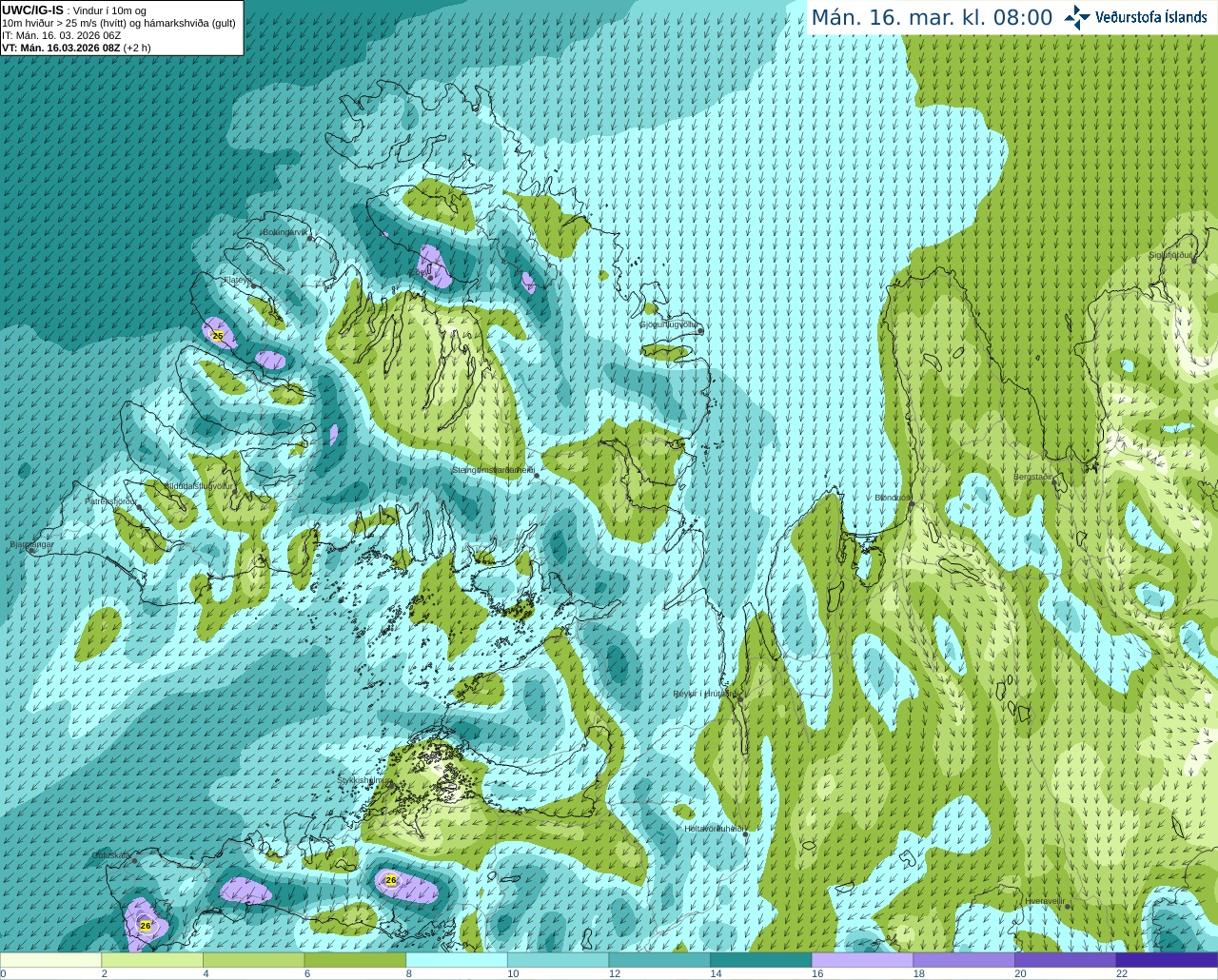Click the legend value 16 label
1218x980 pixels.
(x=817, y=974)
